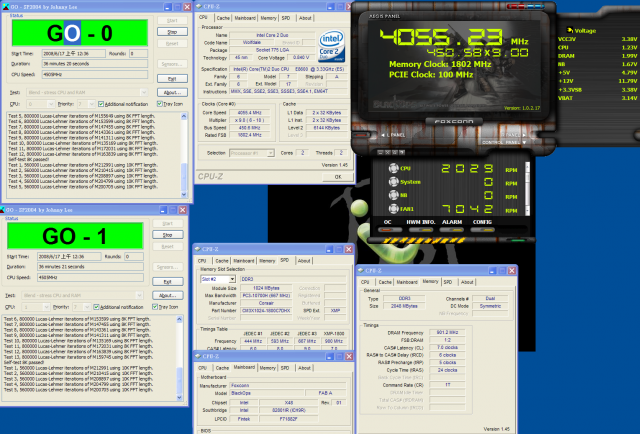Viewport: 640px width, 434px height.
Task: Click the Foxconn logo button on Aegis Panel
Action: point(453,122)
